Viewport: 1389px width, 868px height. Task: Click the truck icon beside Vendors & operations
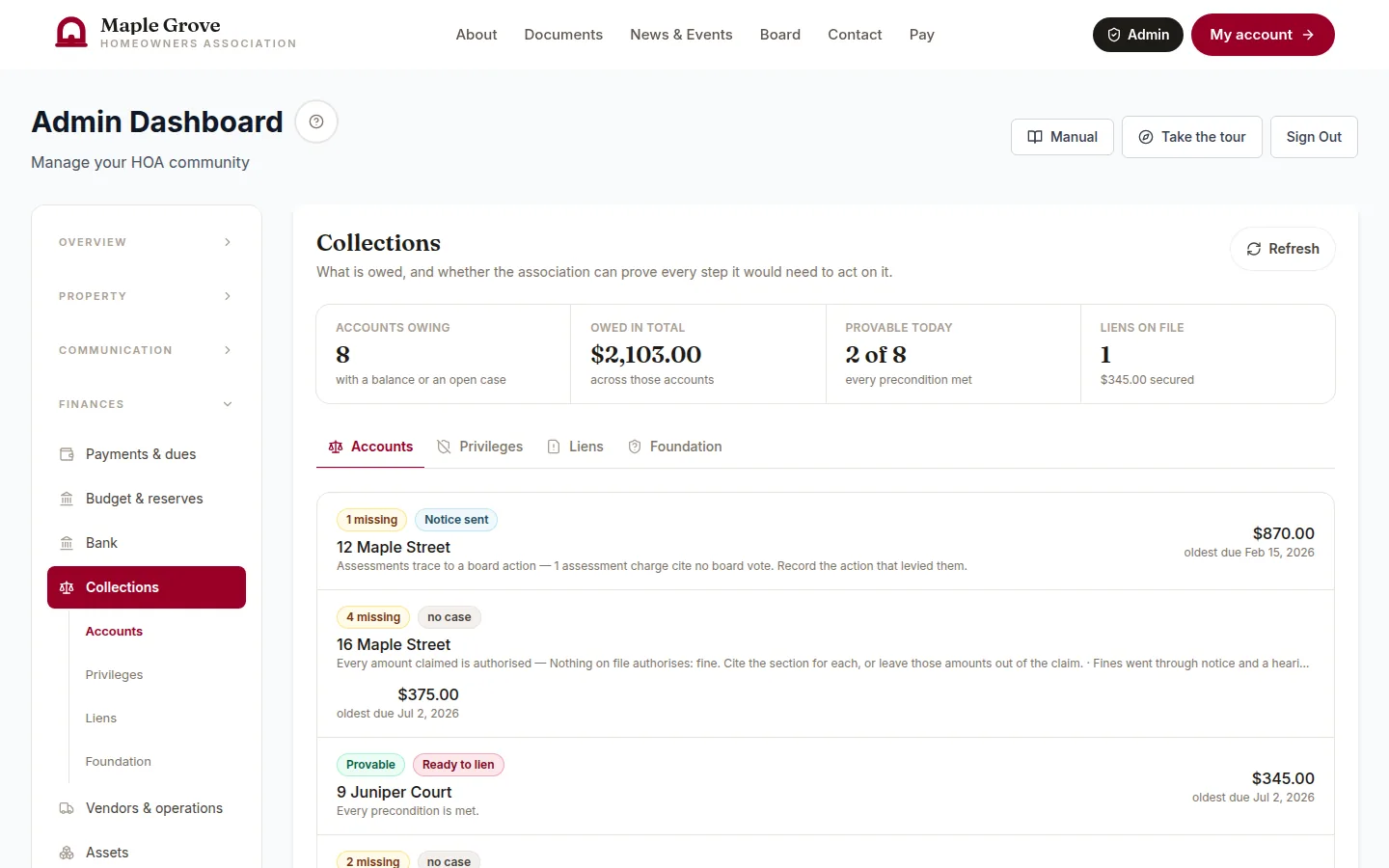pyautogui.click(x=67, y=808)
